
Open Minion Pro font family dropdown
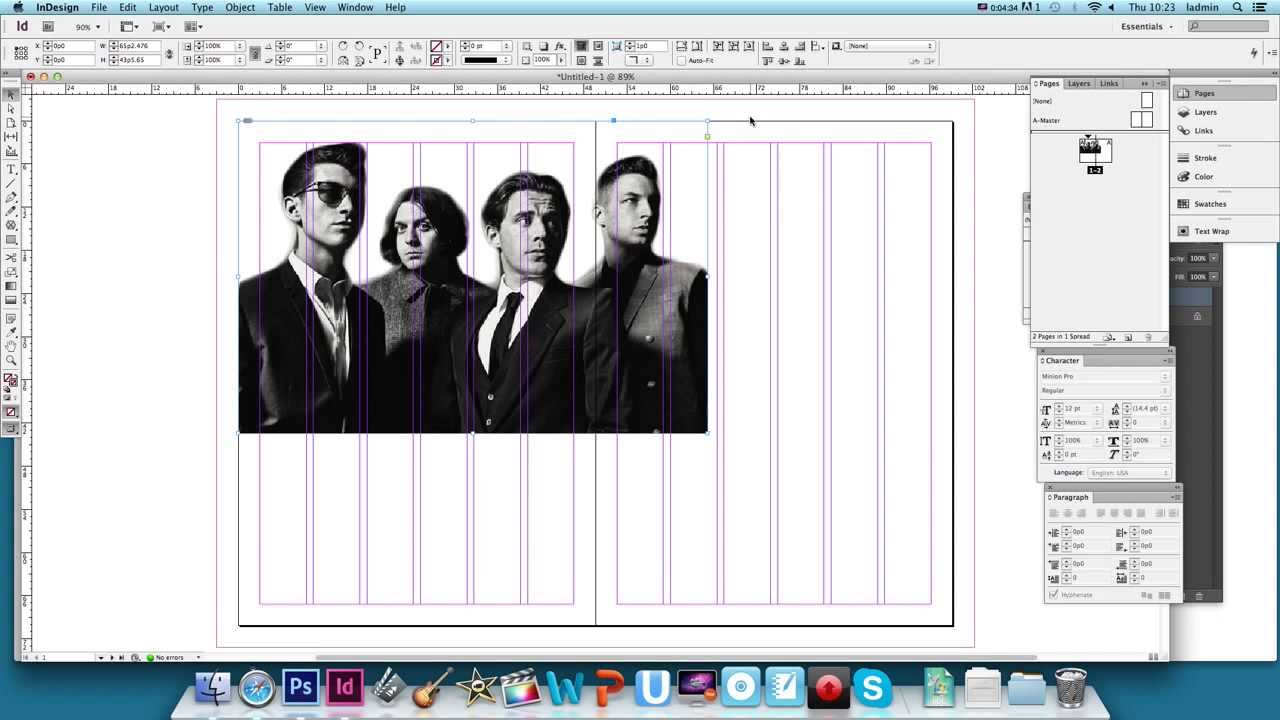[1104, 377]
